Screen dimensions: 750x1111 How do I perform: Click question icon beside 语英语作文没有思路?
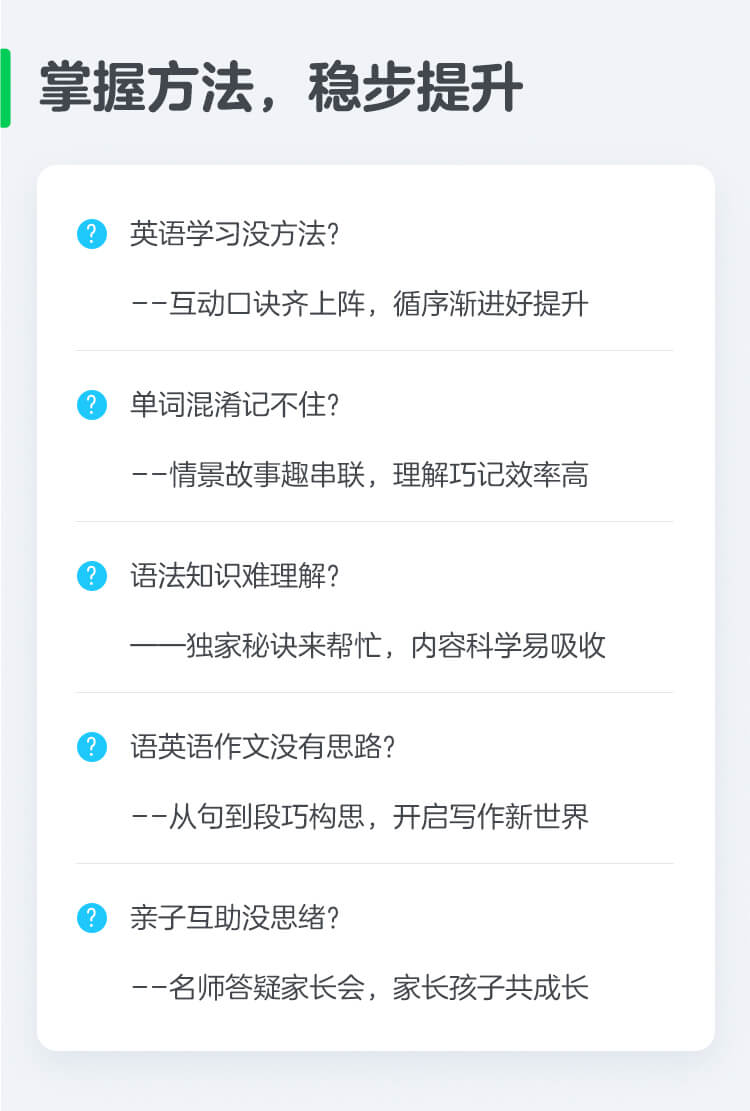click(x=92, y=747)
